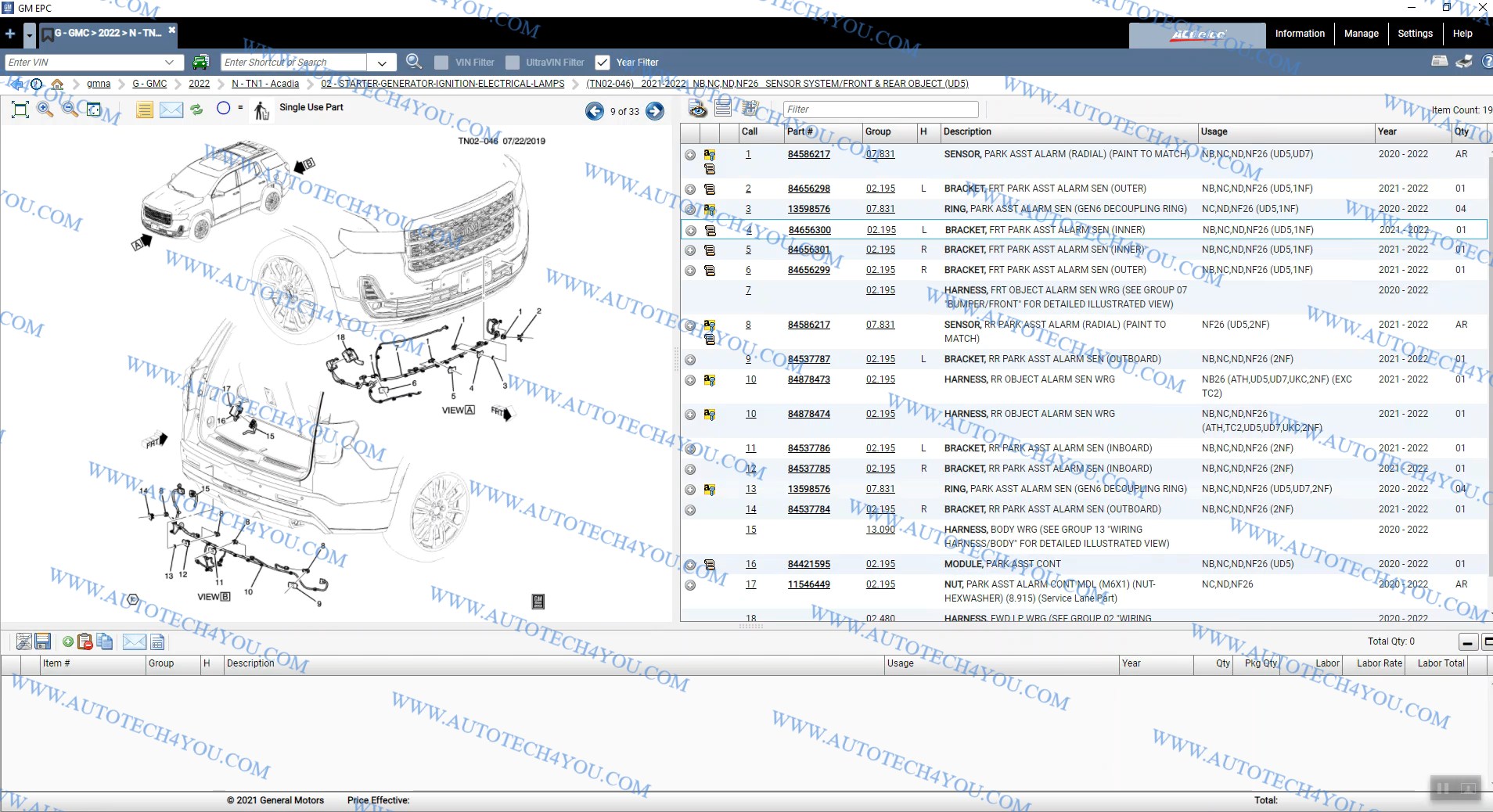Viewport: 1493px width, 812px height.
Task: Open the Settings menu
Action: [x=1415, y=34]
